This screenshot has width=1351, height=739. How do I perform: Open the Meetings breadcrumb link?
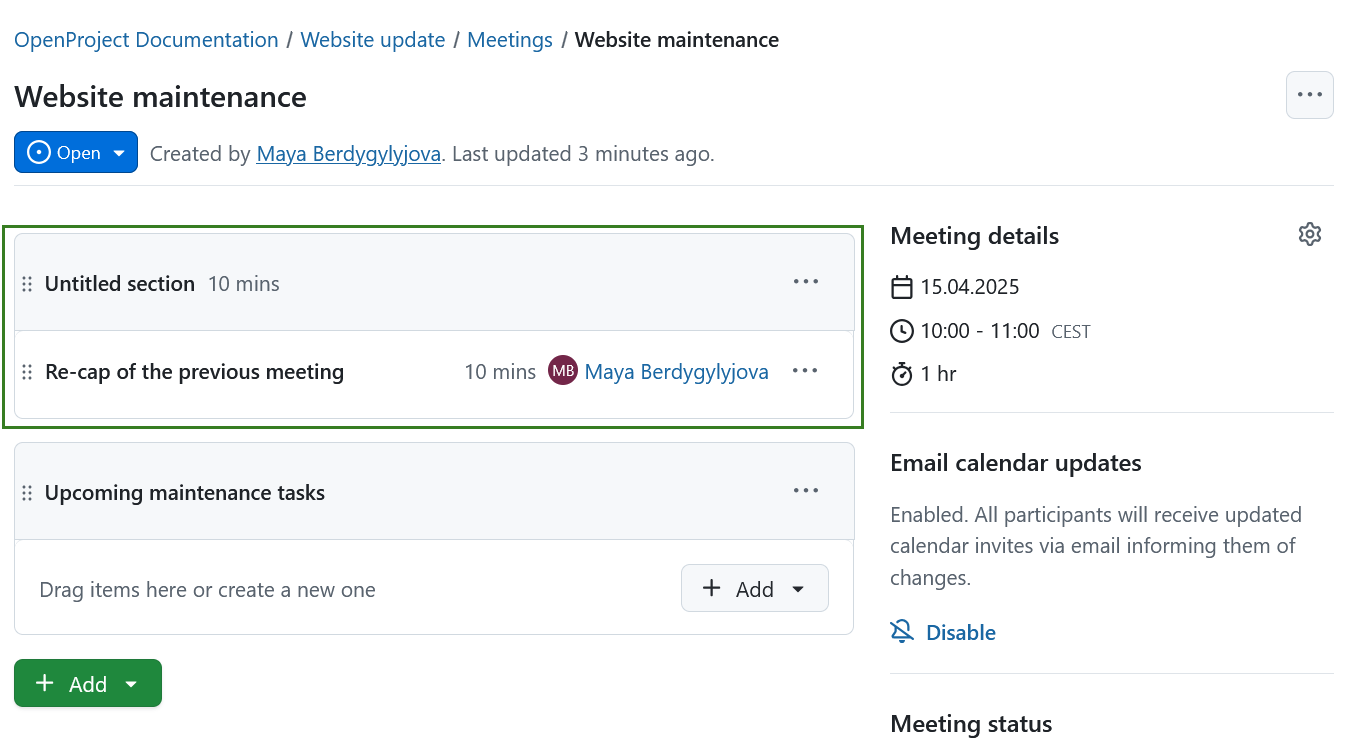coord(510,40)
